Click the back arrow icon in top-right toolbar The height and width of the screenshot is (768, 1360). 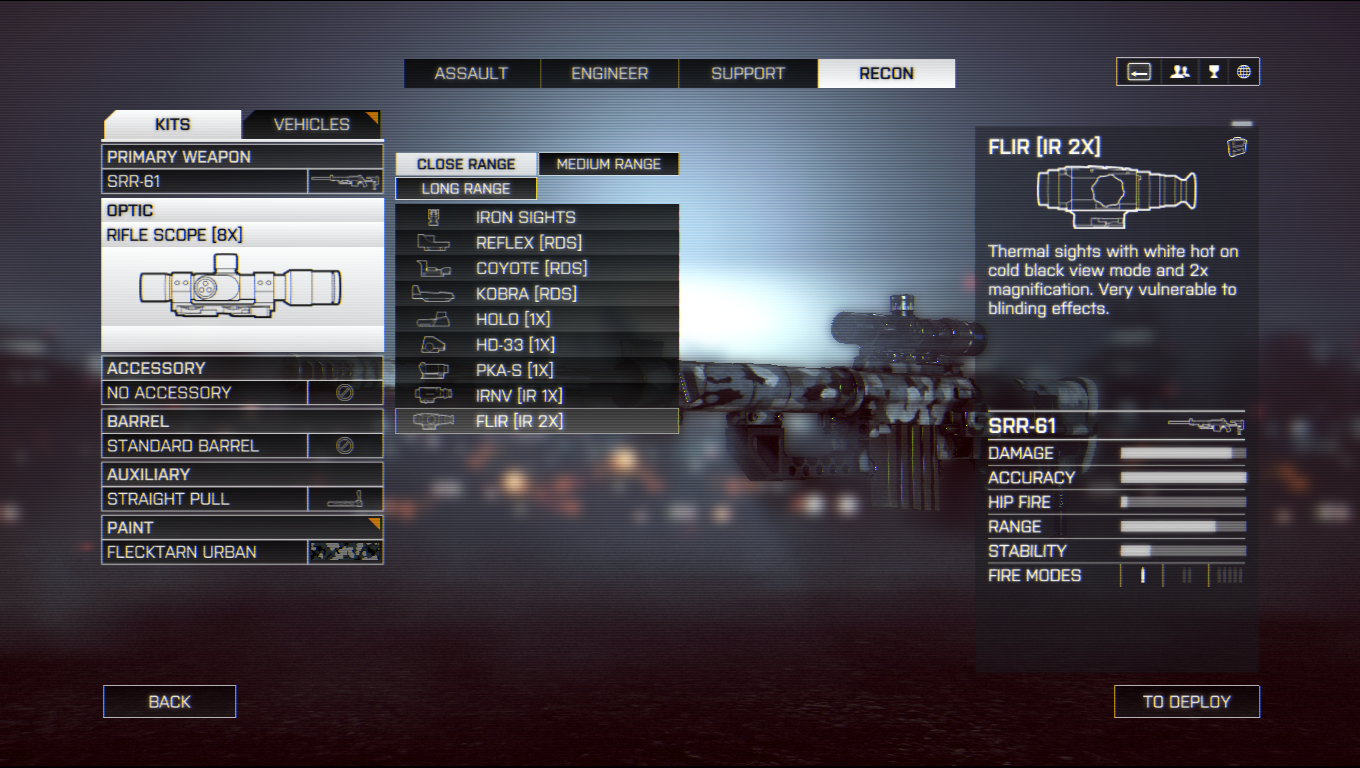tap(1139, 72)
